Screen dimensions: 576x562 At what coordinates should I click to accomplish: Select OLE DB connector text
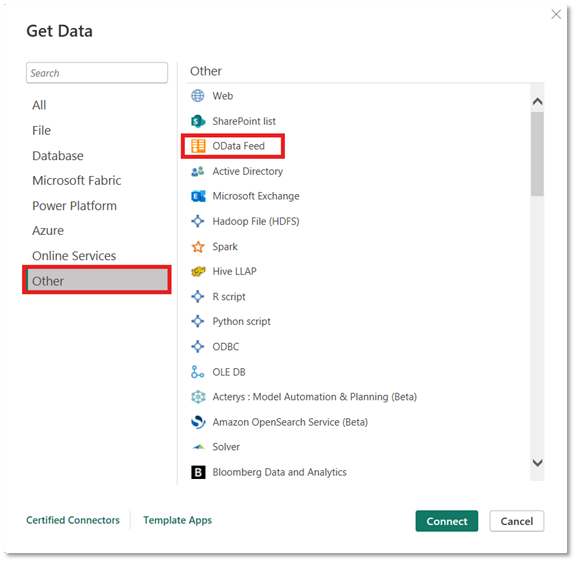(229, 372)
